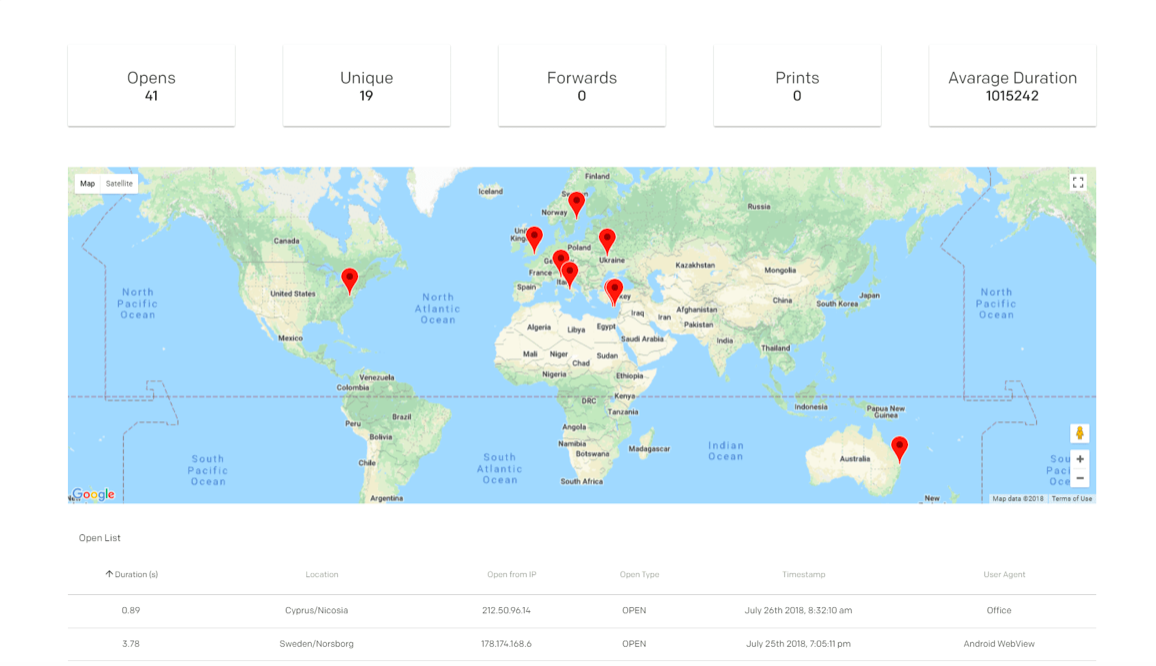Image resolution: width=1156 pixels, height=666 pixels.
Task: Select the Sweden/Norsborg open list row
Action: [581, 644]
